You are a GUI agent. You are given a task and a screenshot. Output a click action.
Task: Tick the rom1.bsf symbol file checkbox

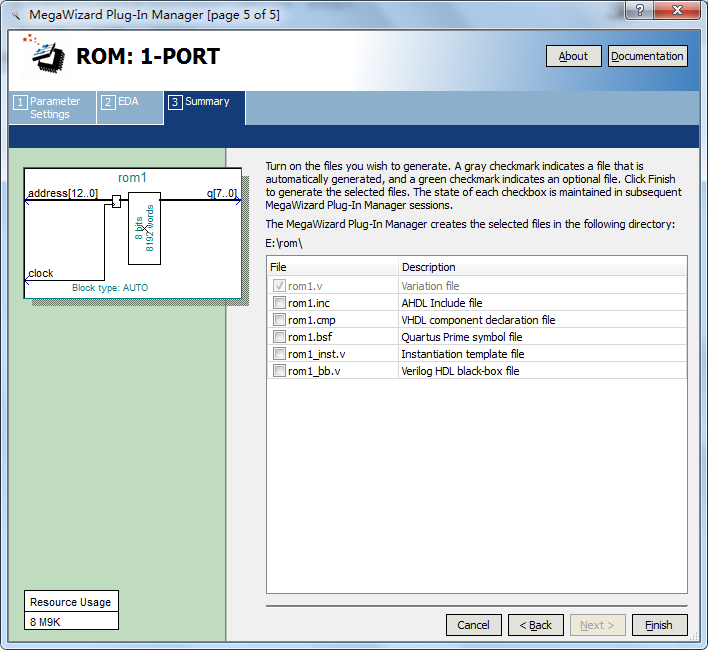pos(279,337)
